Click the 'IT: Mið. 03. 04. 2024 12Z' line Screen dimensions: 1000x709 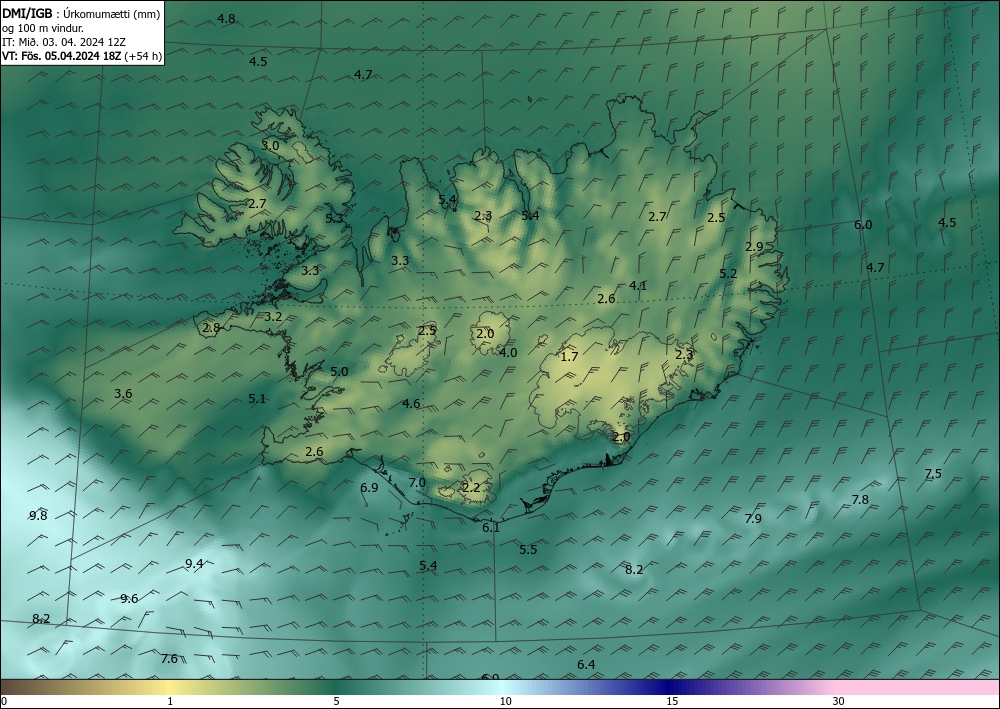pos(64,41)
